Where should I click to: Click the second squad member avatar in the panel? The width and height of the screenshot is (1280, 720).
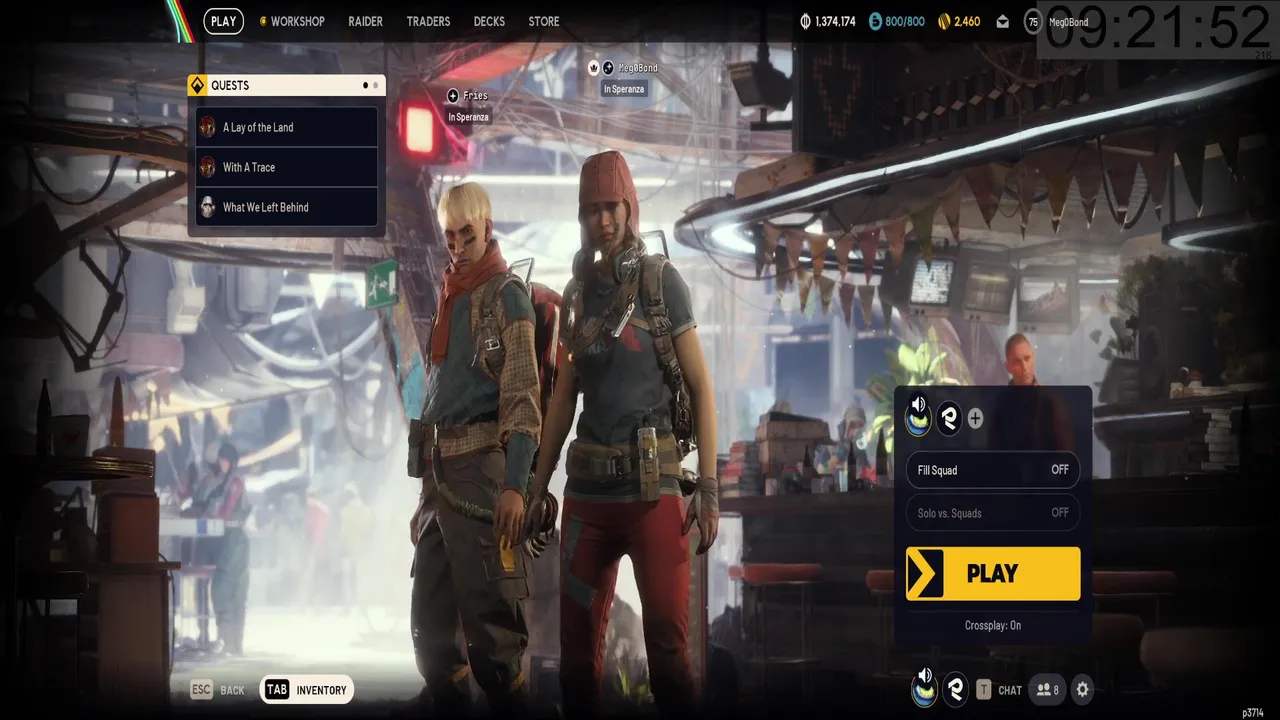(949, 418)
